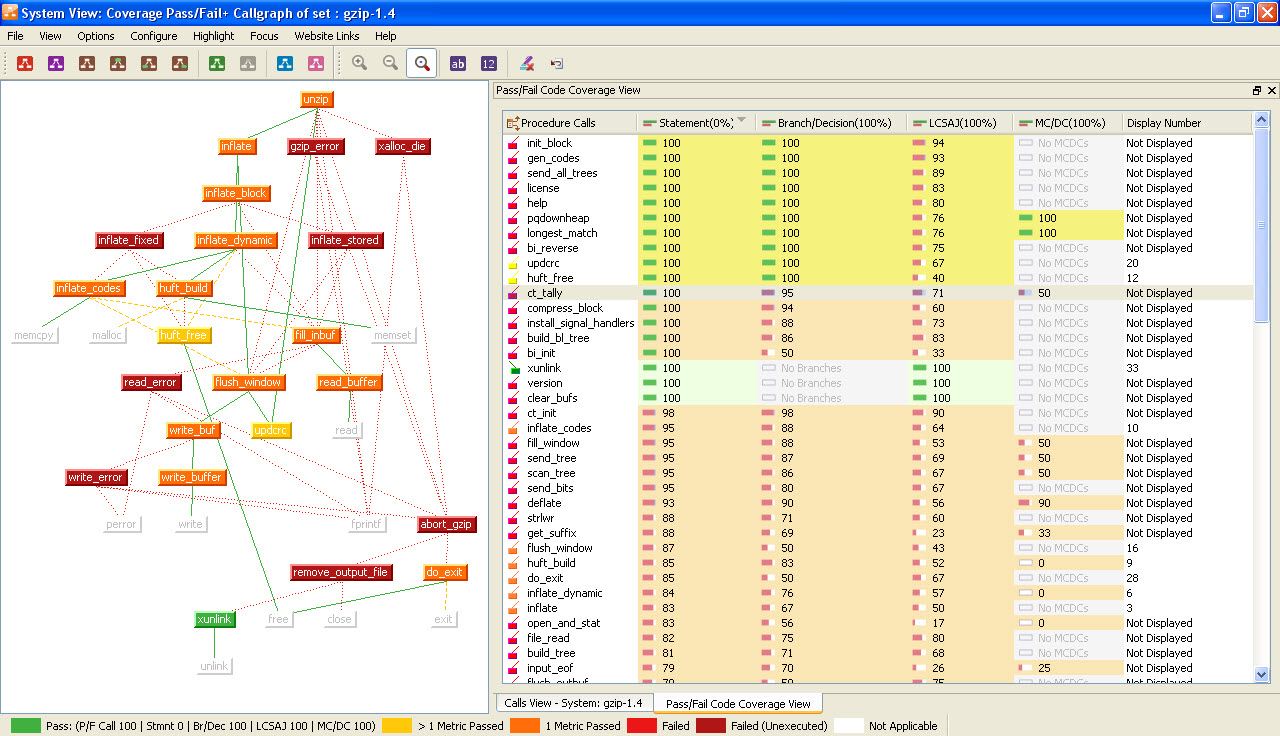This screenshot has height=736, width=1280.
Task: Click the red callgraph icon in toolbar
Action: coord(25,64)
